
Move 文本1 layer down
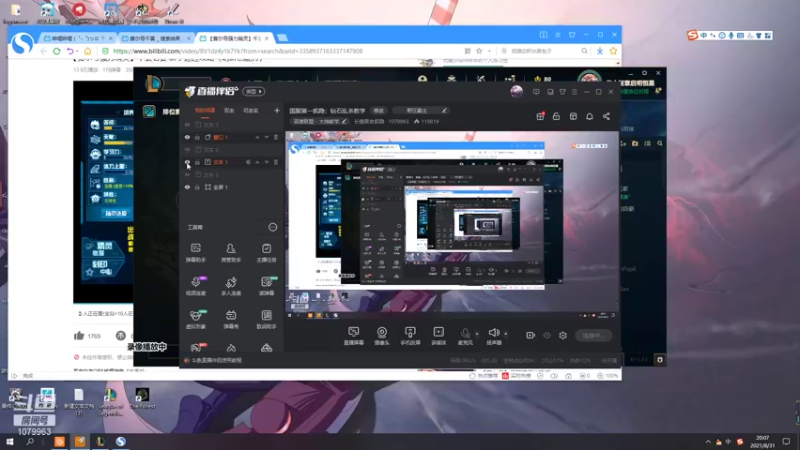point(266,162)
